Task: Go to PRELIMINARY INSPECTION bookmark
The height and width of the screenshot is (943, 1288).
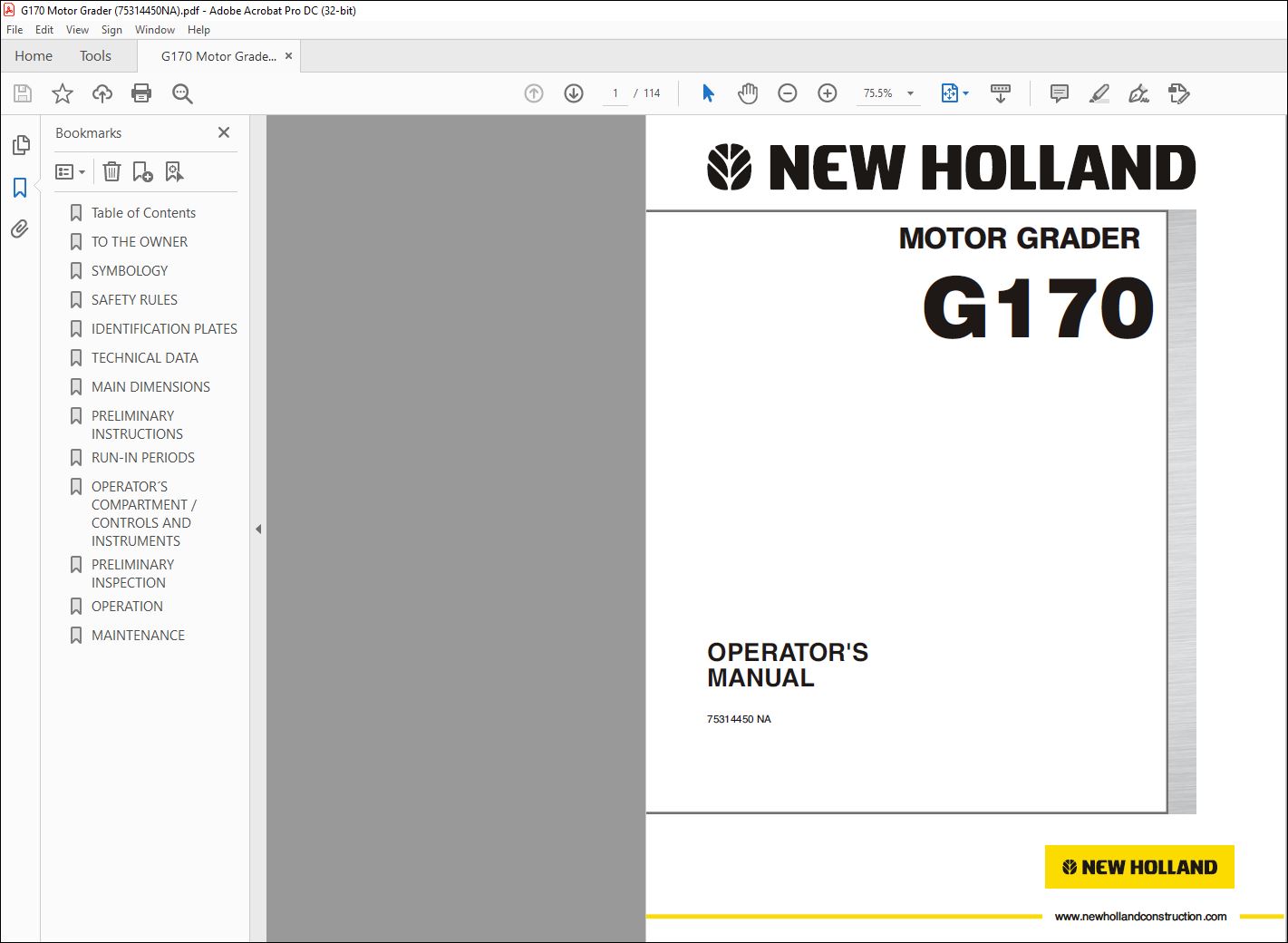Action: click(132, 574)
